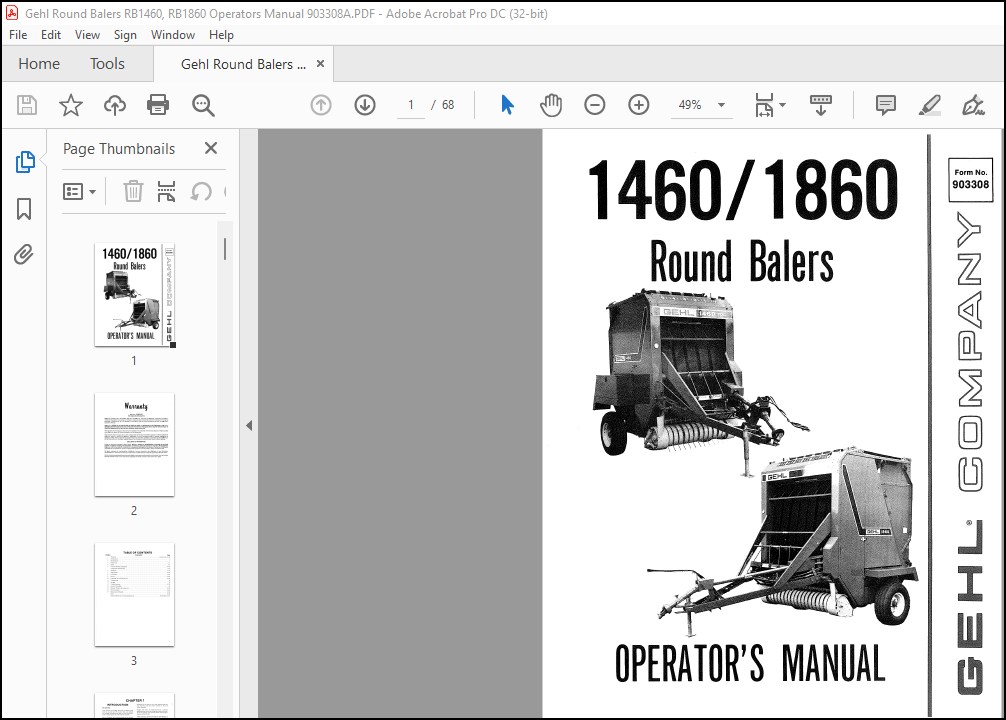The image size is (1006, 720).
Task: Select page 3 table of contents thumbnail
Action: (134, 594)
